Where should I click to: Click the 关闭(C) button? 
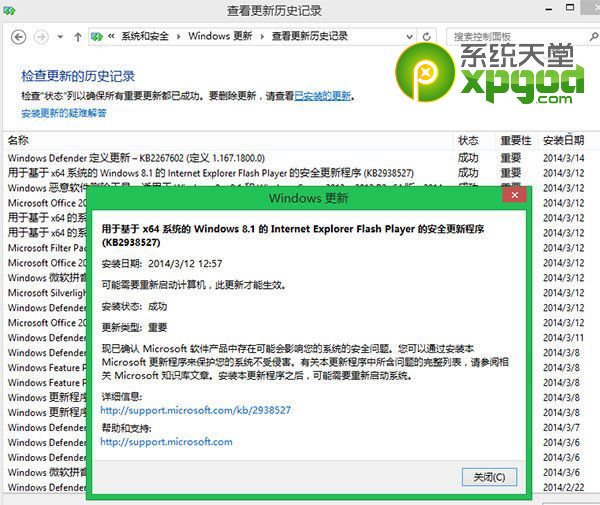[x=489, y=477]
